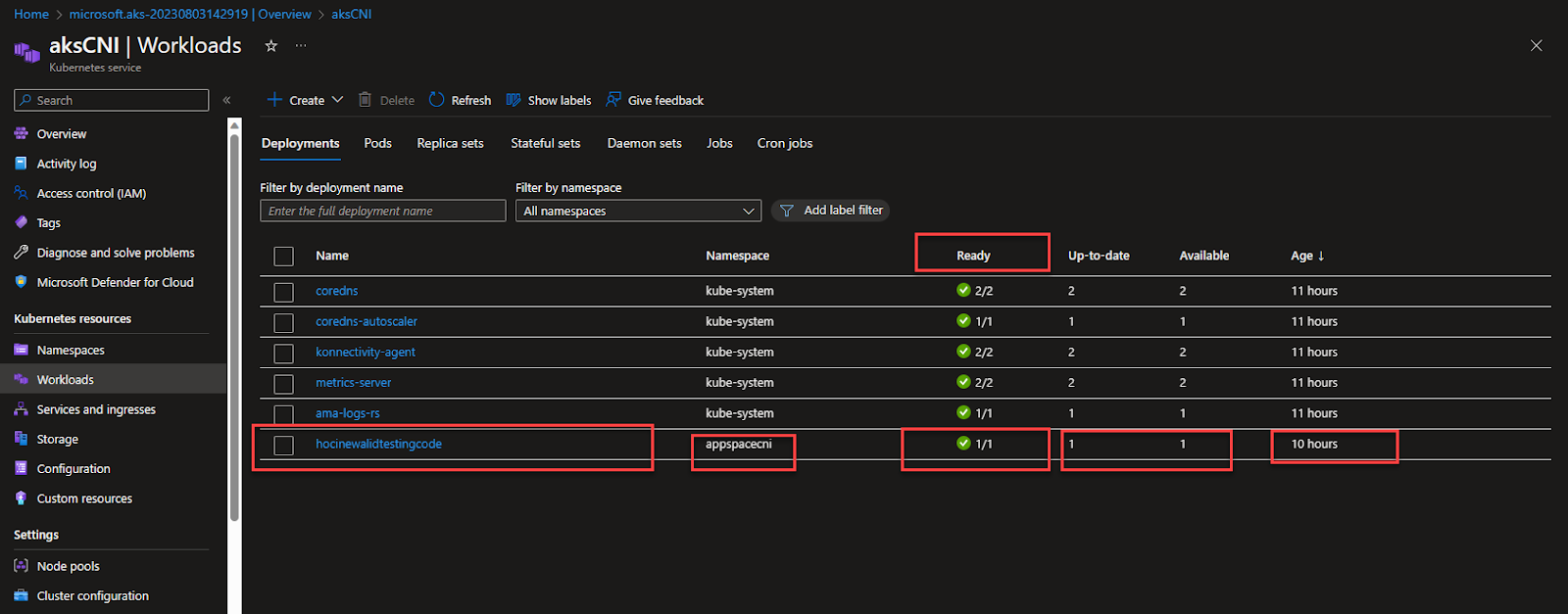Click the Filter by deployment name field
This screenshot has height=614, width=1568.
(382, 211)
